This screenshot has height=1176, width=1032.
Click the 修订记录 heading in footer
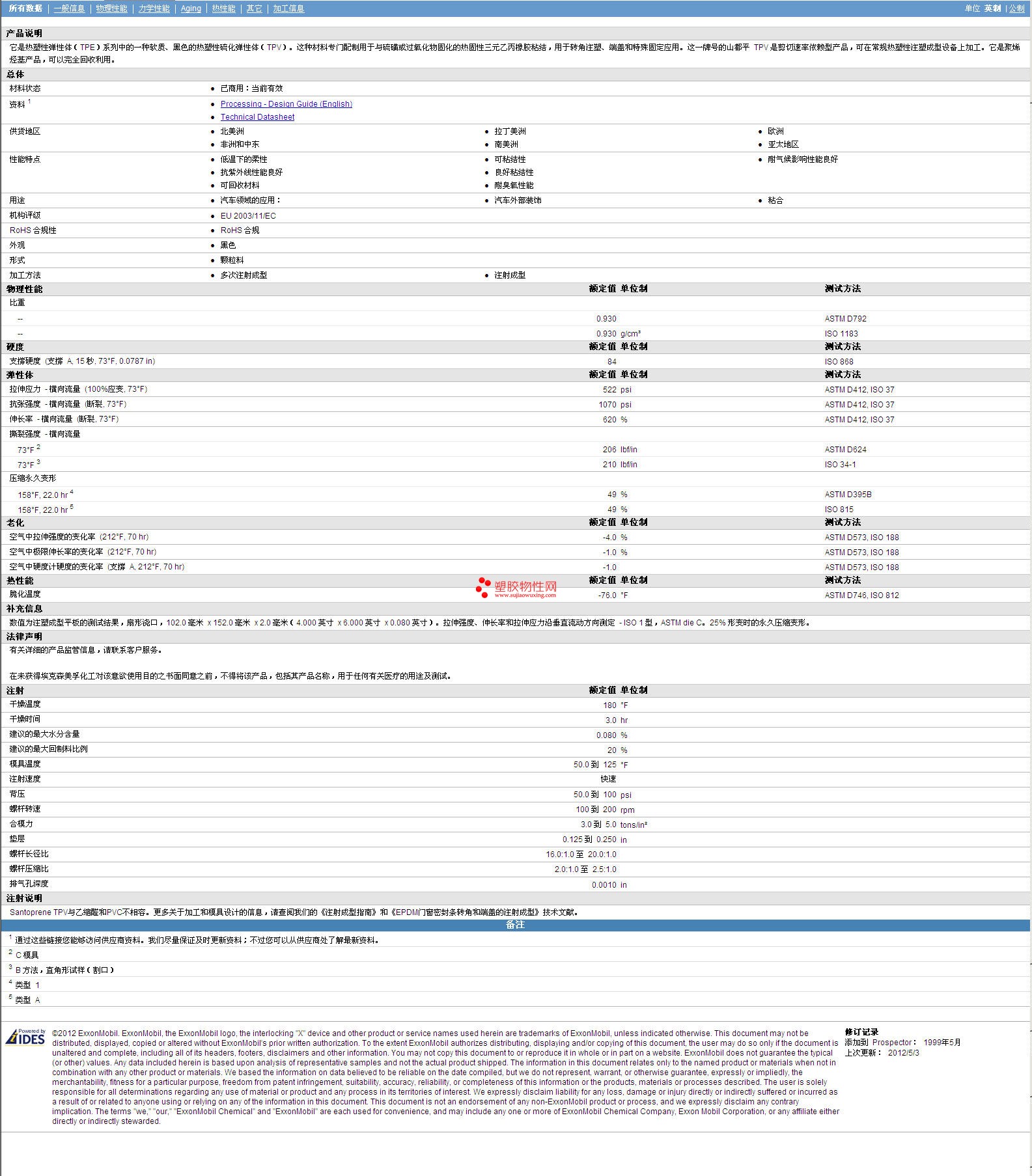point(861,1032)
